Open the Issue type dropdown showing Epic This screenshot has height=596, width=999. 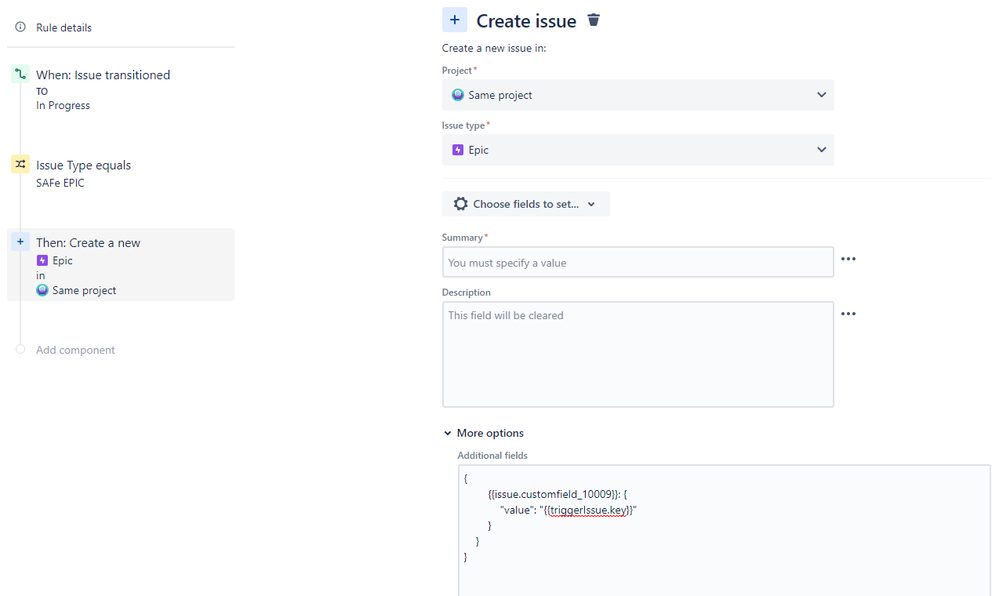coord(636,149)
